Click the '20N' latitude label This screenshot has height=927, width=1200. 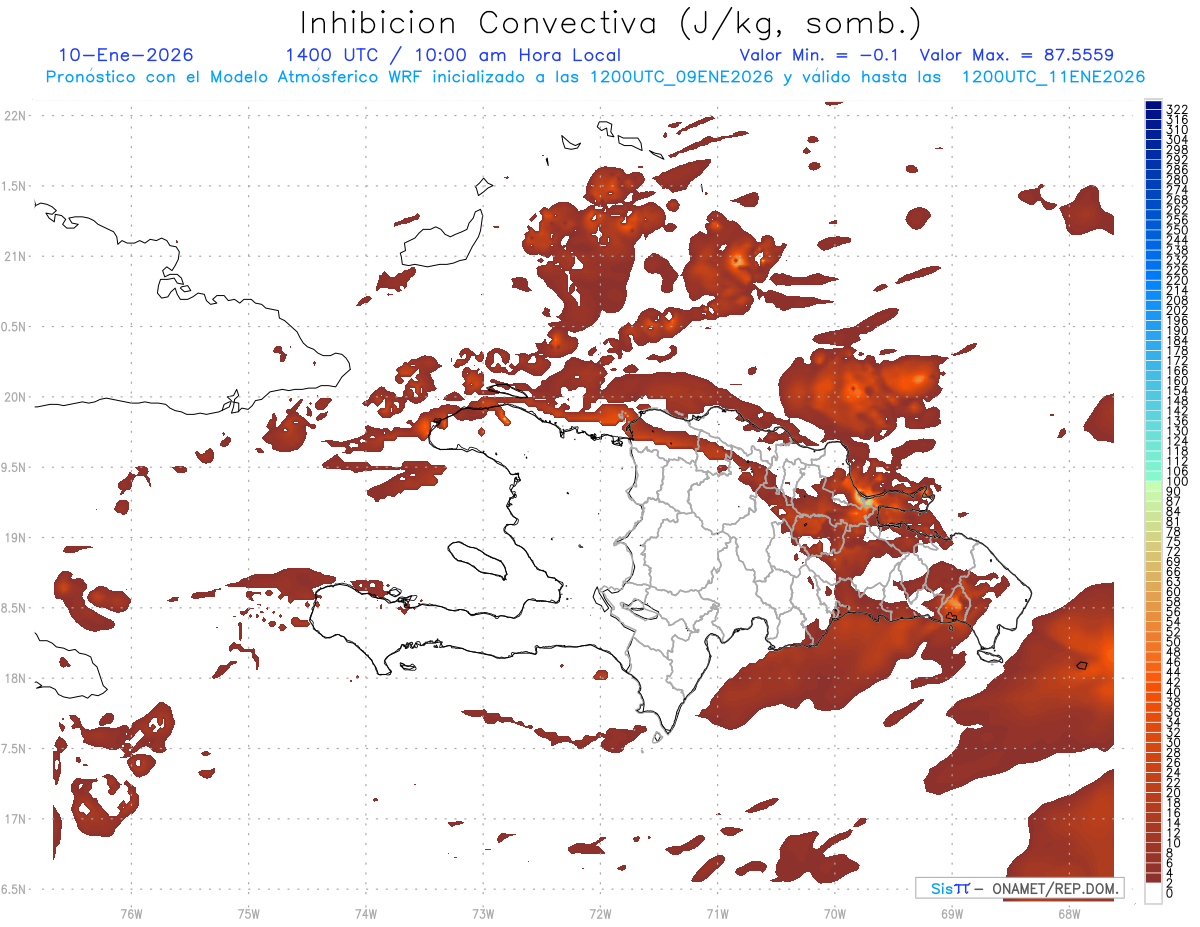15,397
